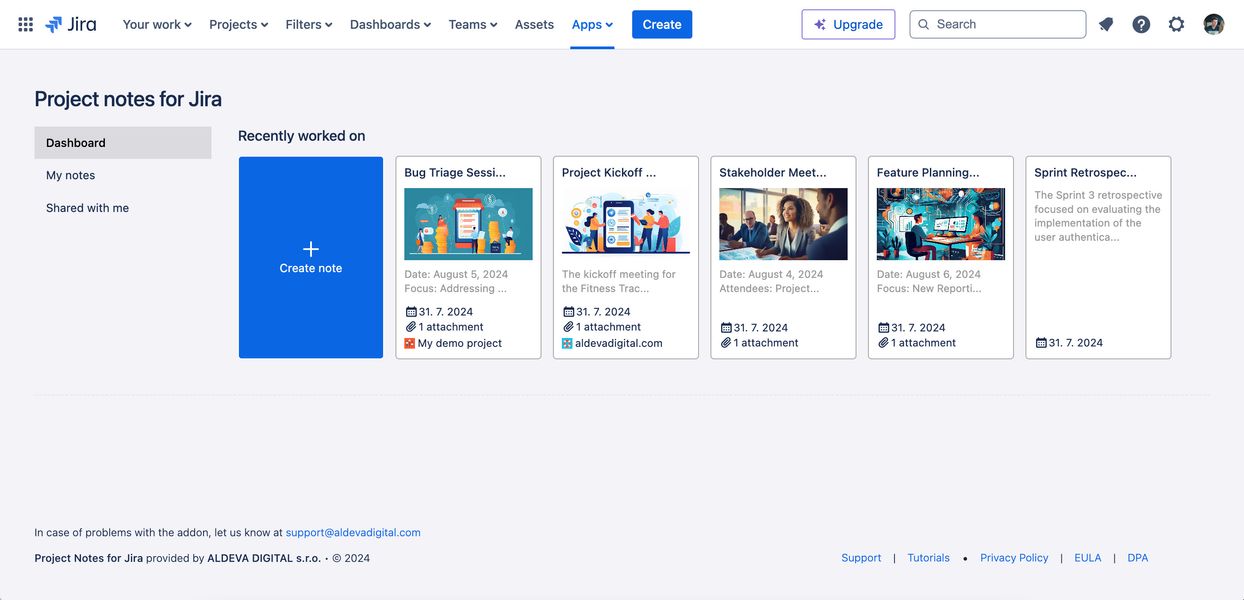Click the blue Create button
Screen dimensions: 1244x600
[x=662, y=24]
